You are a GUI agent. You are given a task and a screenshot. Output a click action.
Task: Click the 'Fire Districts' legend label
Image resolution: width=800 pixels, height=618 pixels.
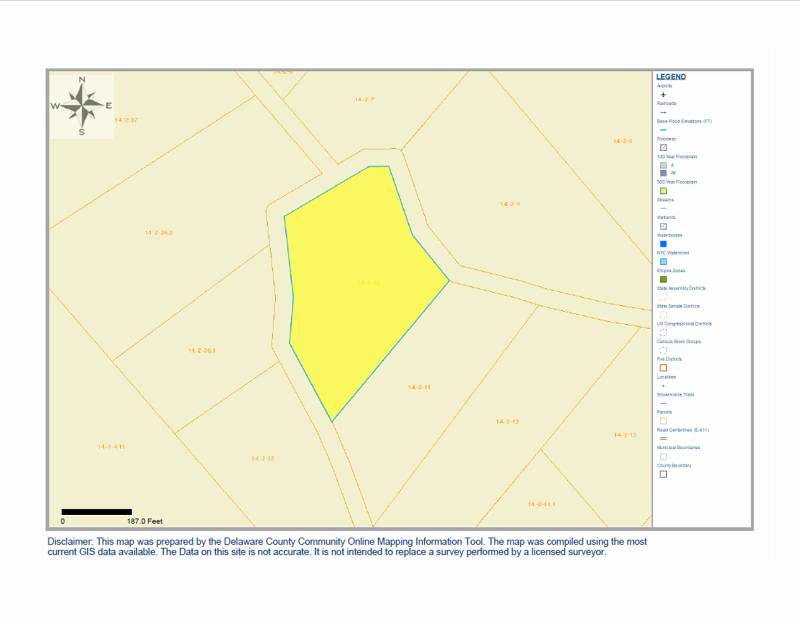[669, 359]
